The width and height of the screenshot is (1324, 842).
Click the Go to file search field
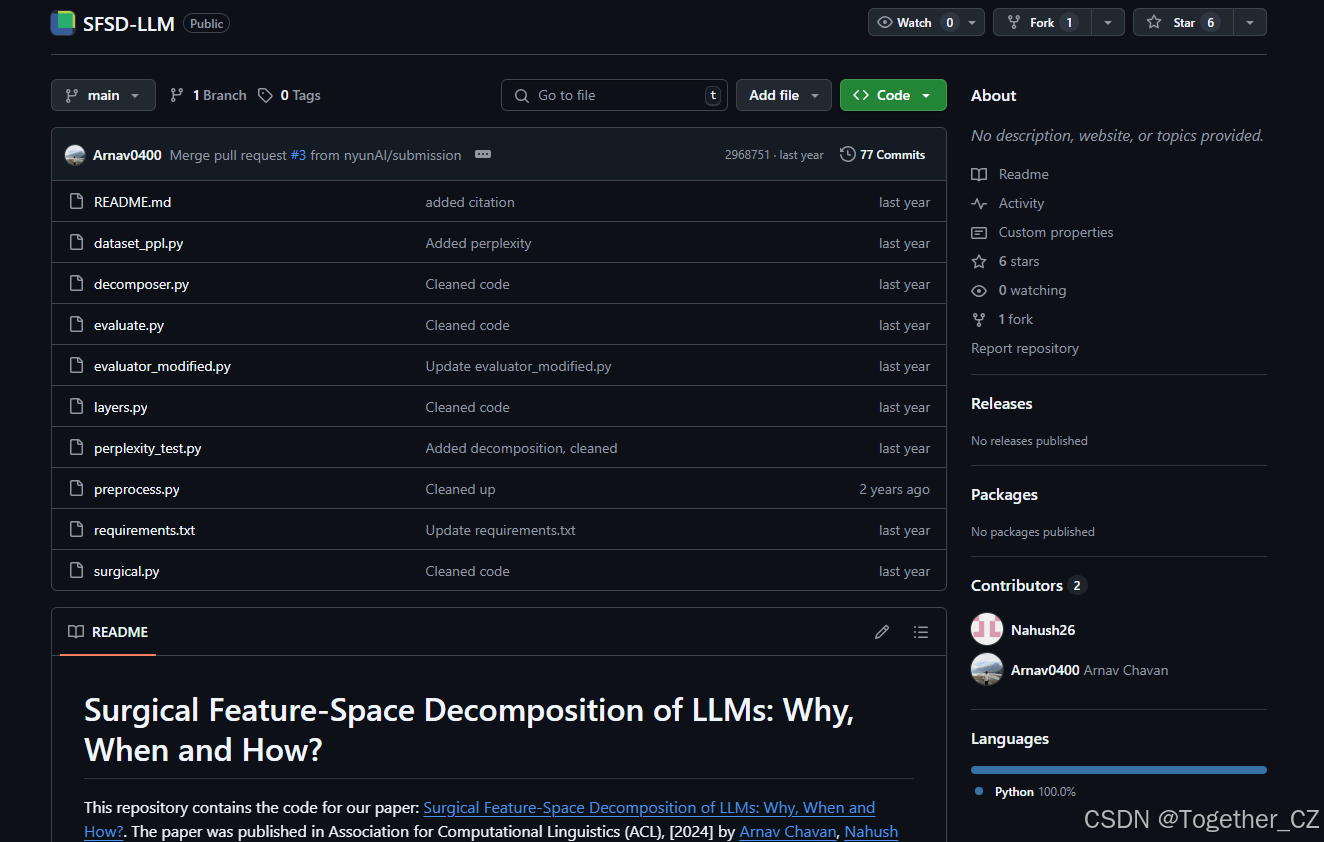(613, 94)
